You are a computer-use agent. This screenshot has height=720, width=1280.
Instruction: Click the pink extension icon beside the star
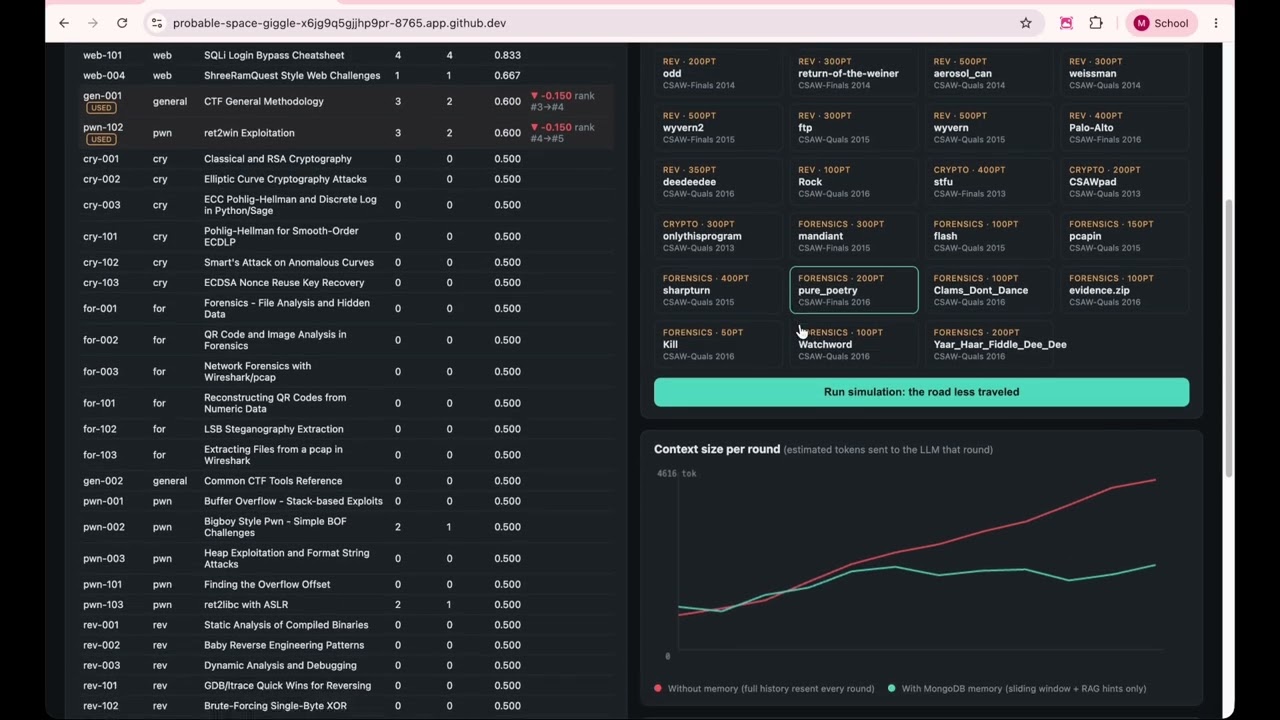point(1066,23)
